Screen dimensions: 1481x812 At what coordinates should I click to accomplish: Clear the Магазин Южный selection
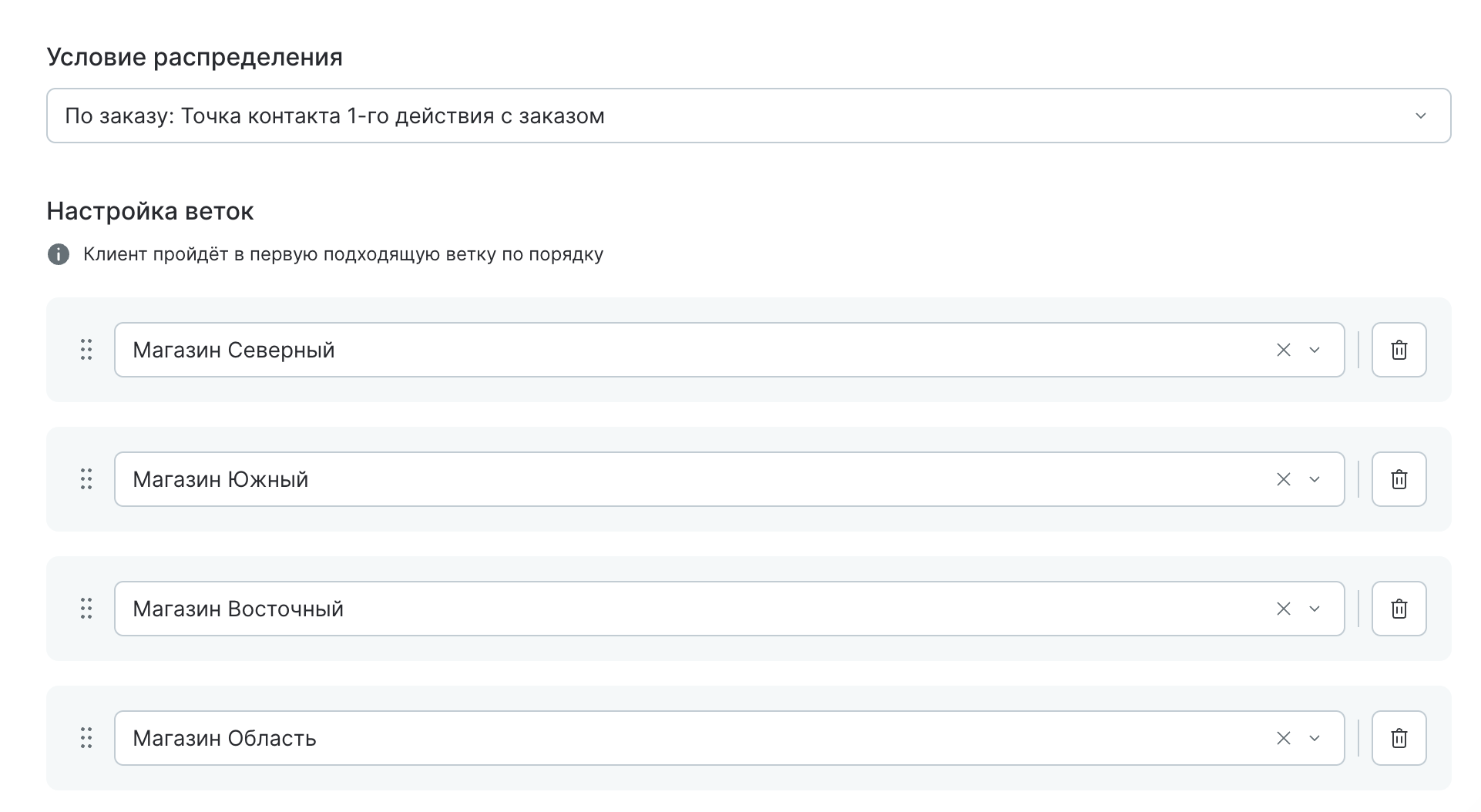point(1283,479)
